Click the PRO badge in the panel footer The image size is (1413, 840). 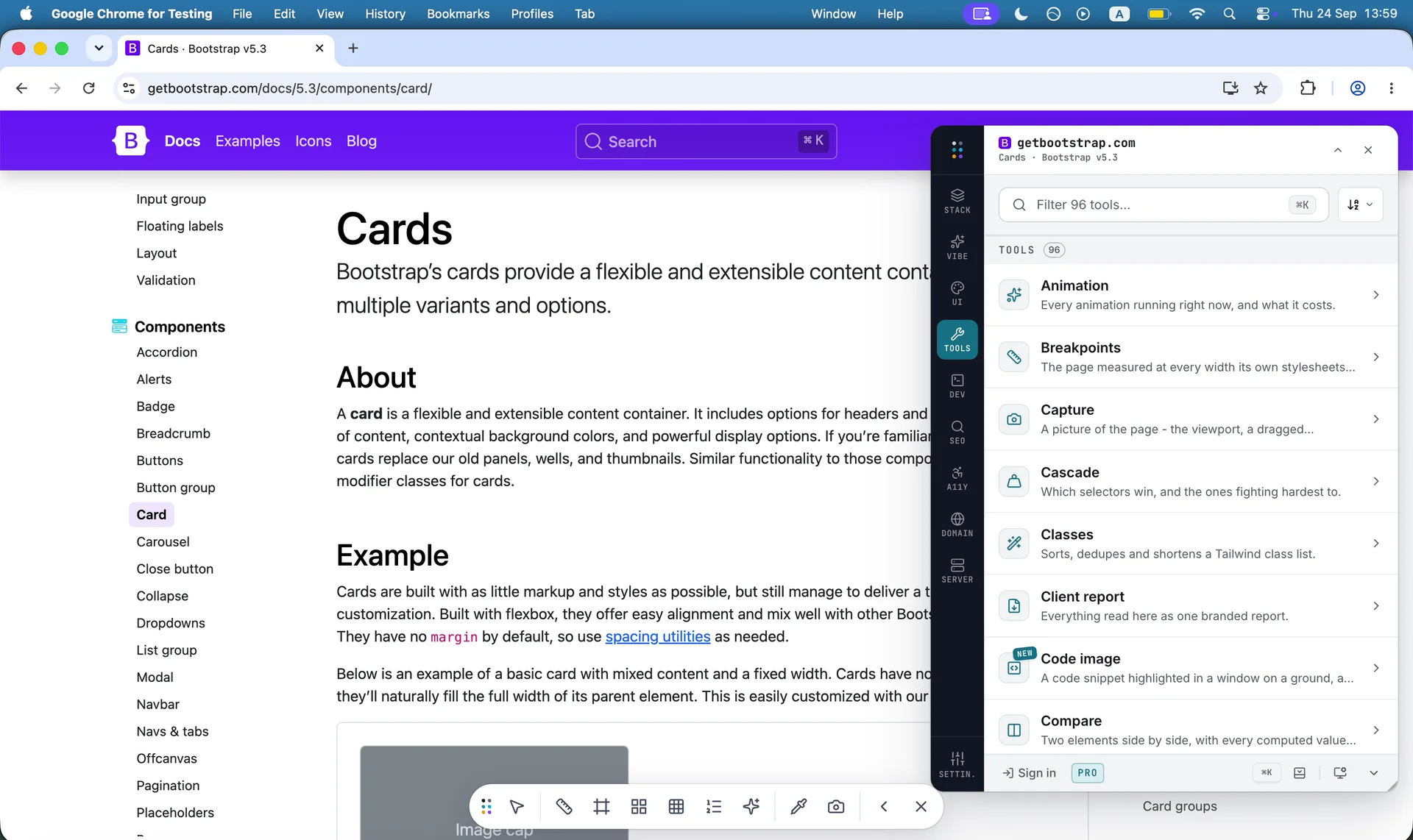(x=1087, y=773)
